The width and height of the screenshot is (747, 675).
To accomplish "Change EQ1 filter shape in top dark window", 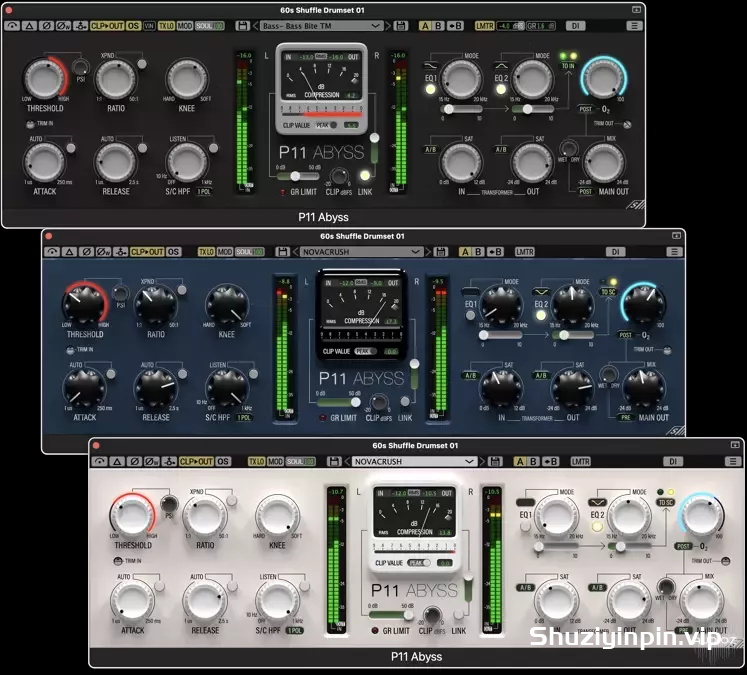I will (430, 65).
